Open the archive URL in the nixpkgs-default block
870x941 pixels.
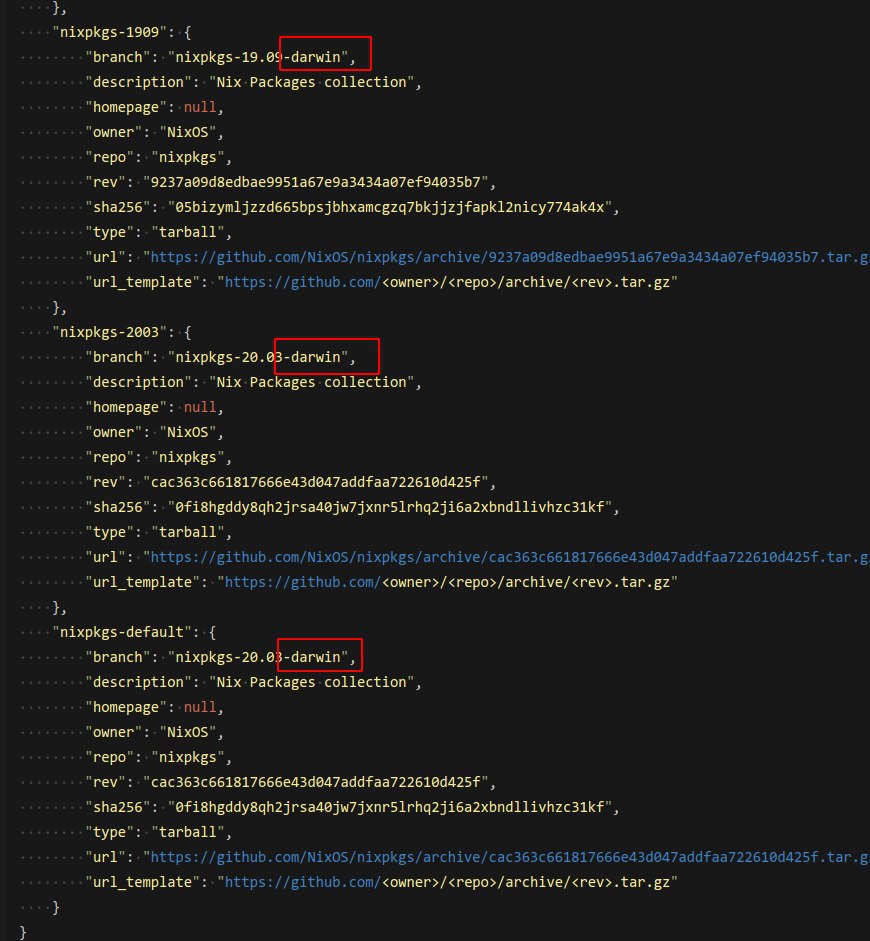click(x=509, y=858)
